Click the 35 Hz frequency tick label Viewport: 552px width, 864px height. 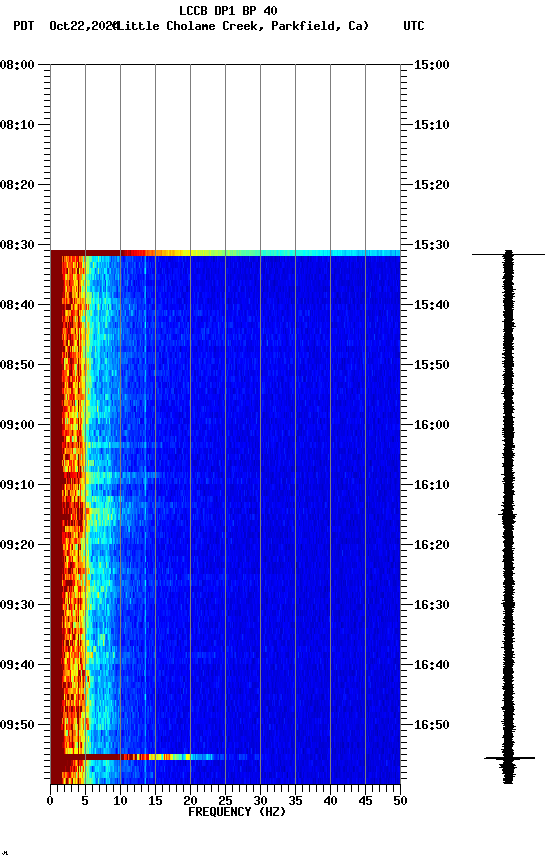pyautogui.click(x=295, y=801)
